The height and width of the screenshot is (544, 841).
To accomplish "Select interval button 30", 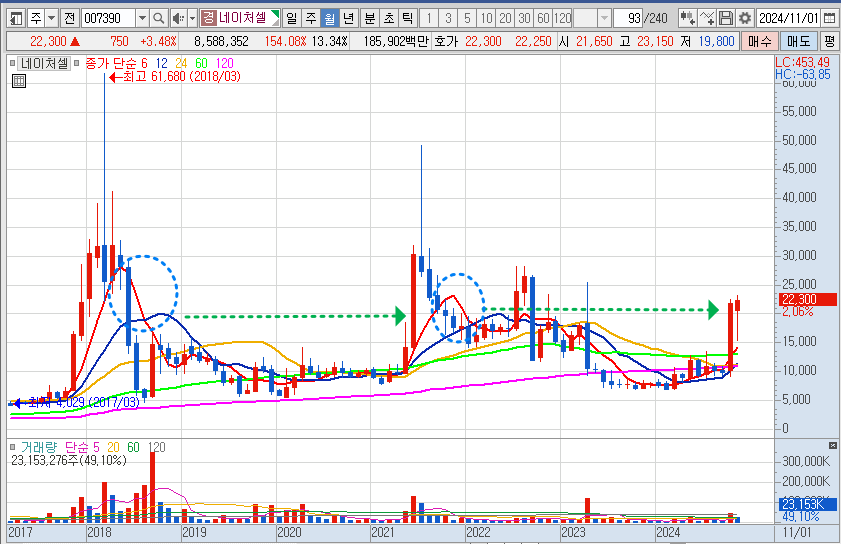I will click(524, 19).
